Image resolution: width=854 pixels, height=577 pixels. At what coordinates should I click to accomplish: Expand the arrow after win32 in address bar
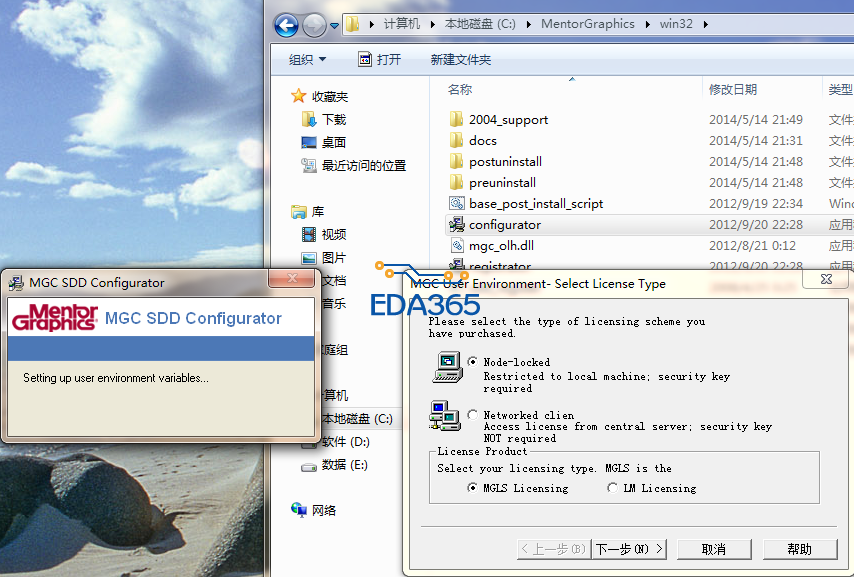(x=705, y=24)
